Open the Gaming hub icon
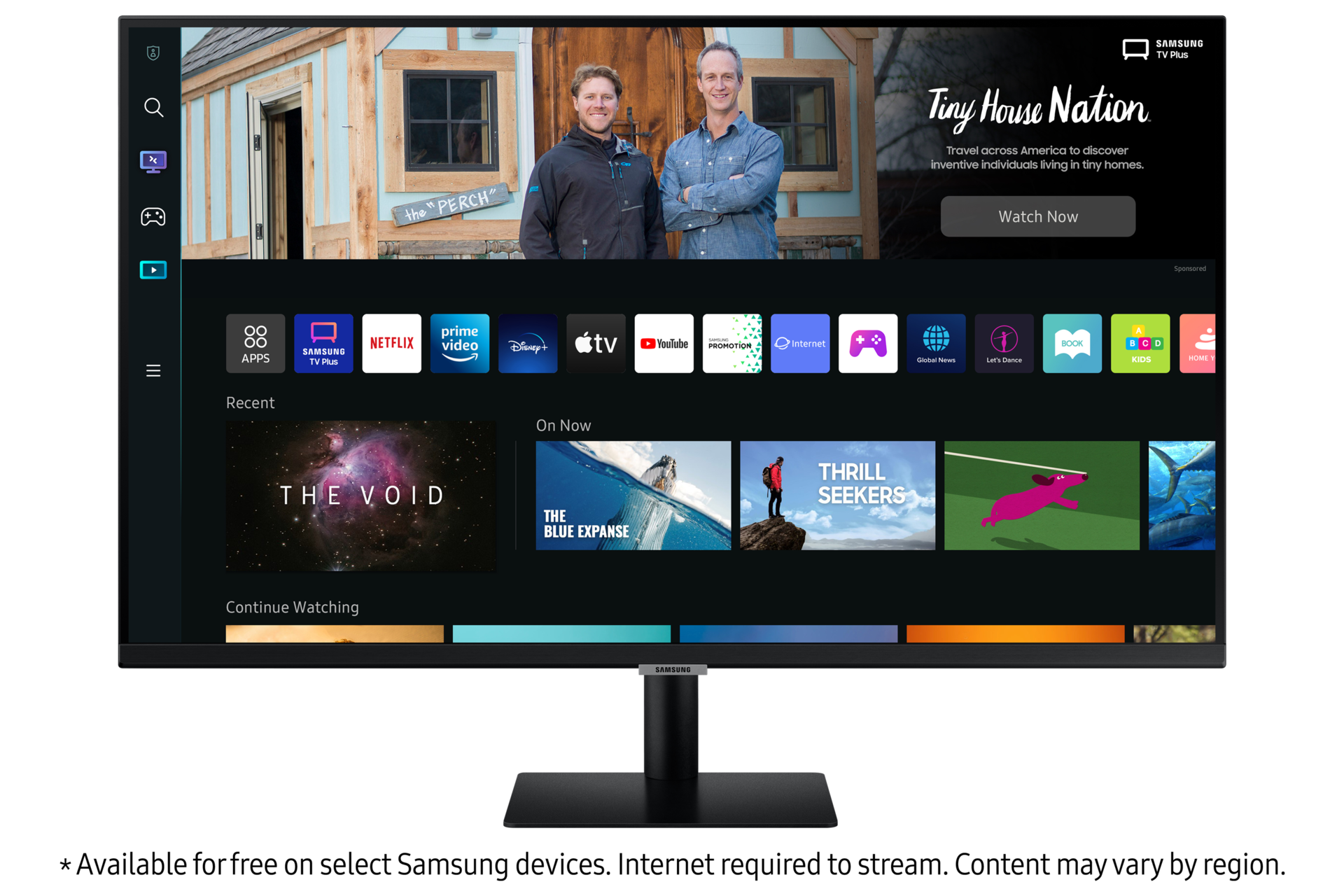 154,216
